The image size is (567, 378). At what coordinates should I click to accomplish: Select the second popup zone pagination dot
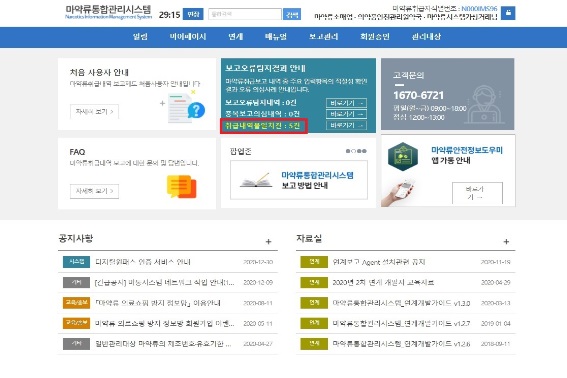[353, 151]
